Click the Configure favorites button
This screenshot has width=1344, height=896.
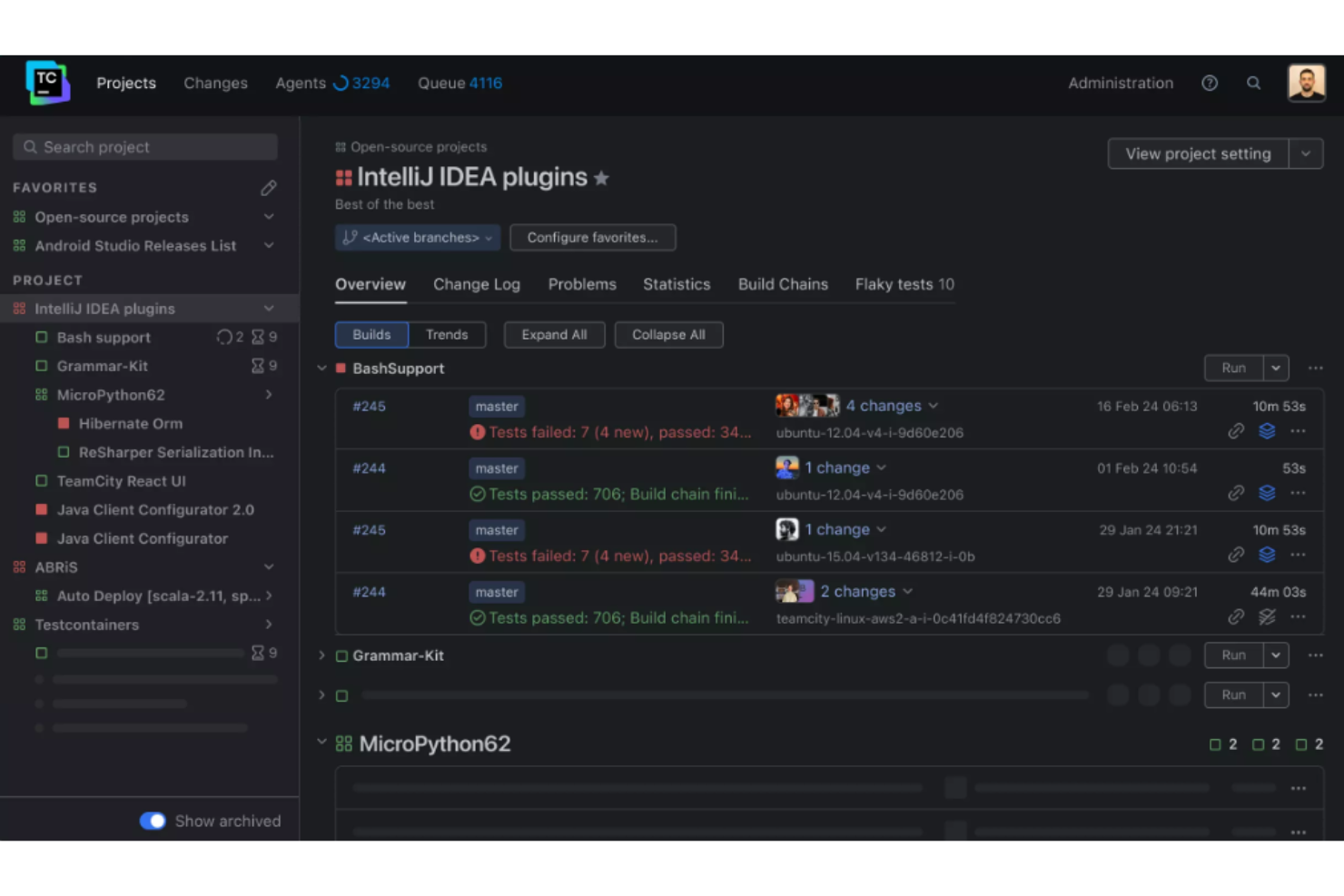[592, 238]
